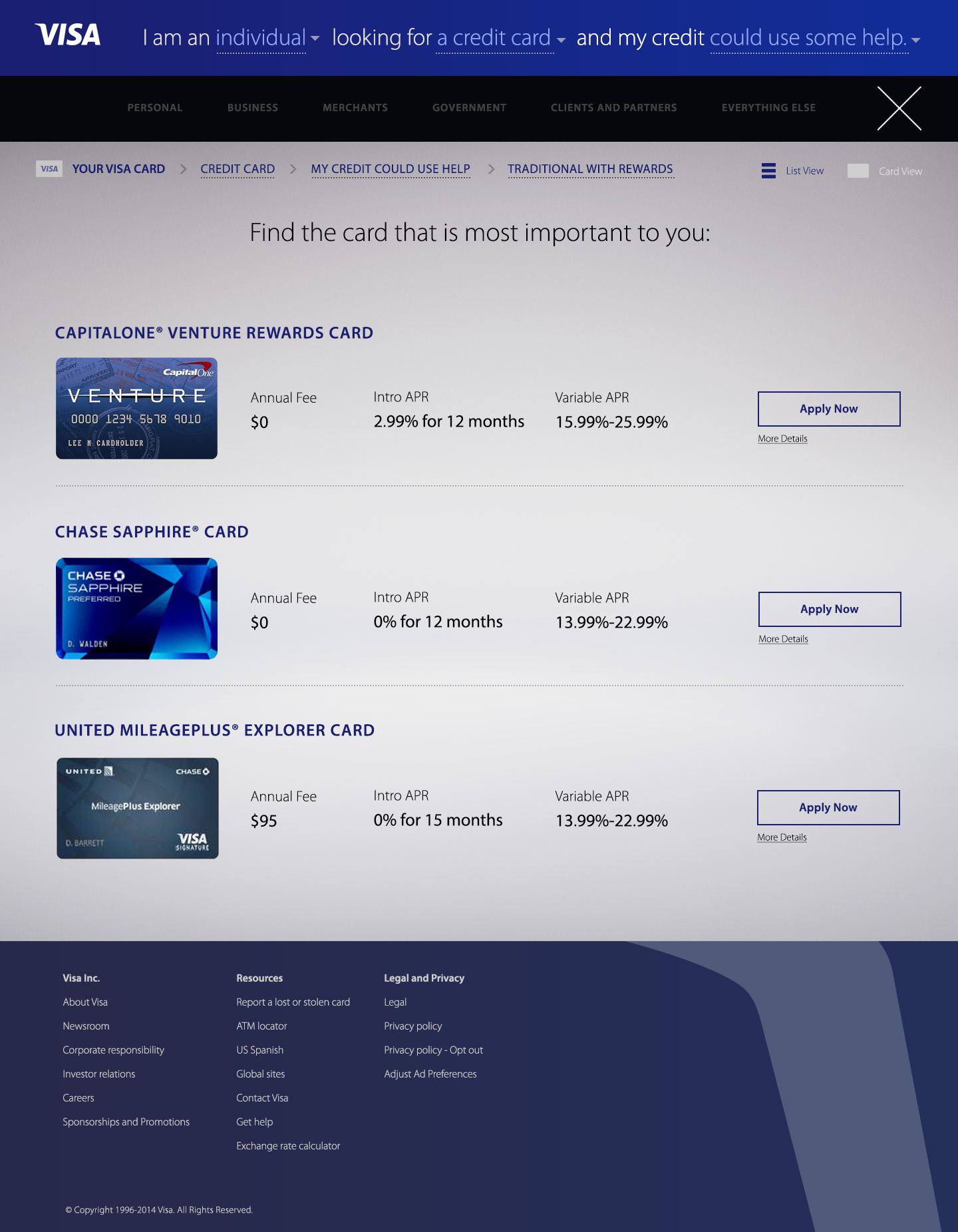Click the CapitalOne Venture Rewards Card heading
Viewport: 958px width, 1232px height.
pyautogui.click(x=214, y=333)
